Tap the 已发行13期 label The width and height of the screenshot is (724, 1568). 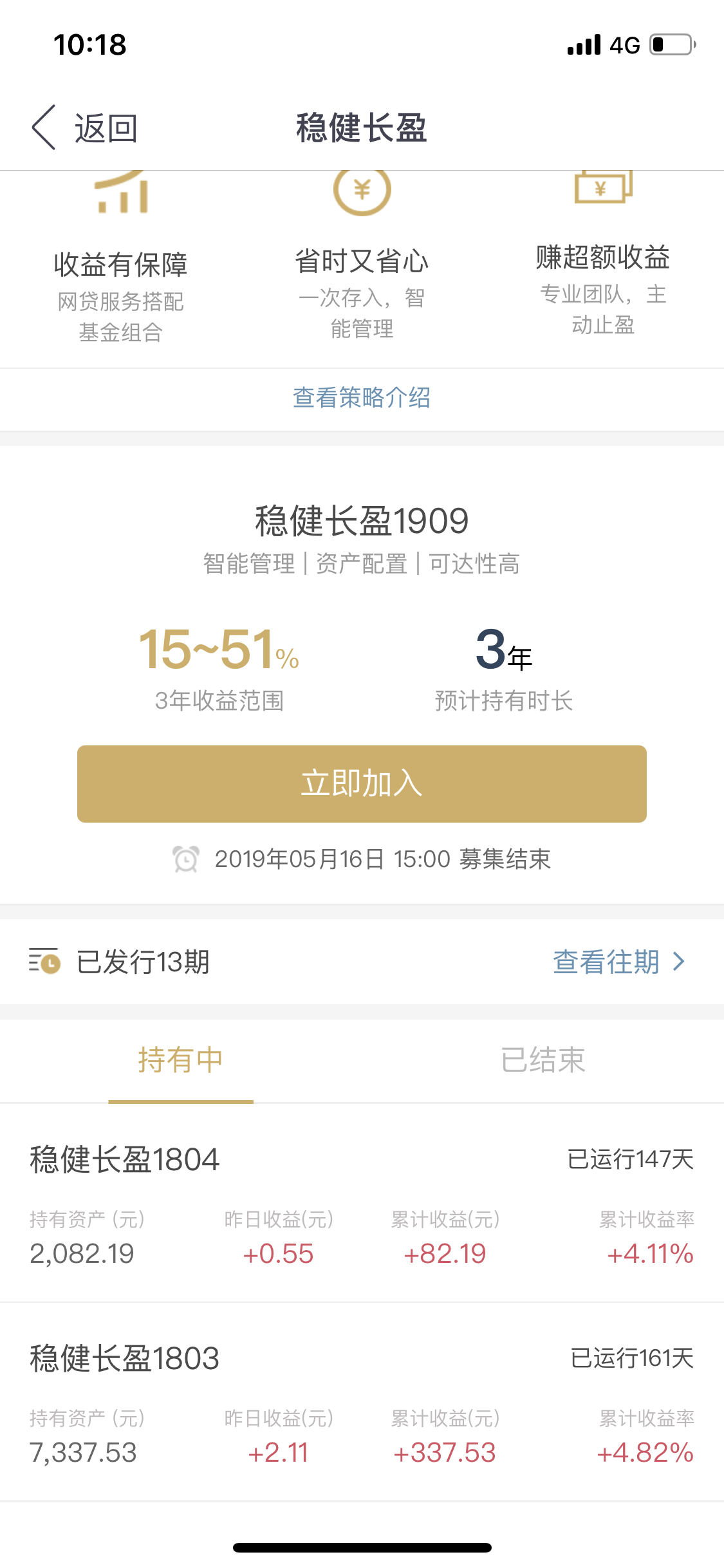(x=143, y=962)
